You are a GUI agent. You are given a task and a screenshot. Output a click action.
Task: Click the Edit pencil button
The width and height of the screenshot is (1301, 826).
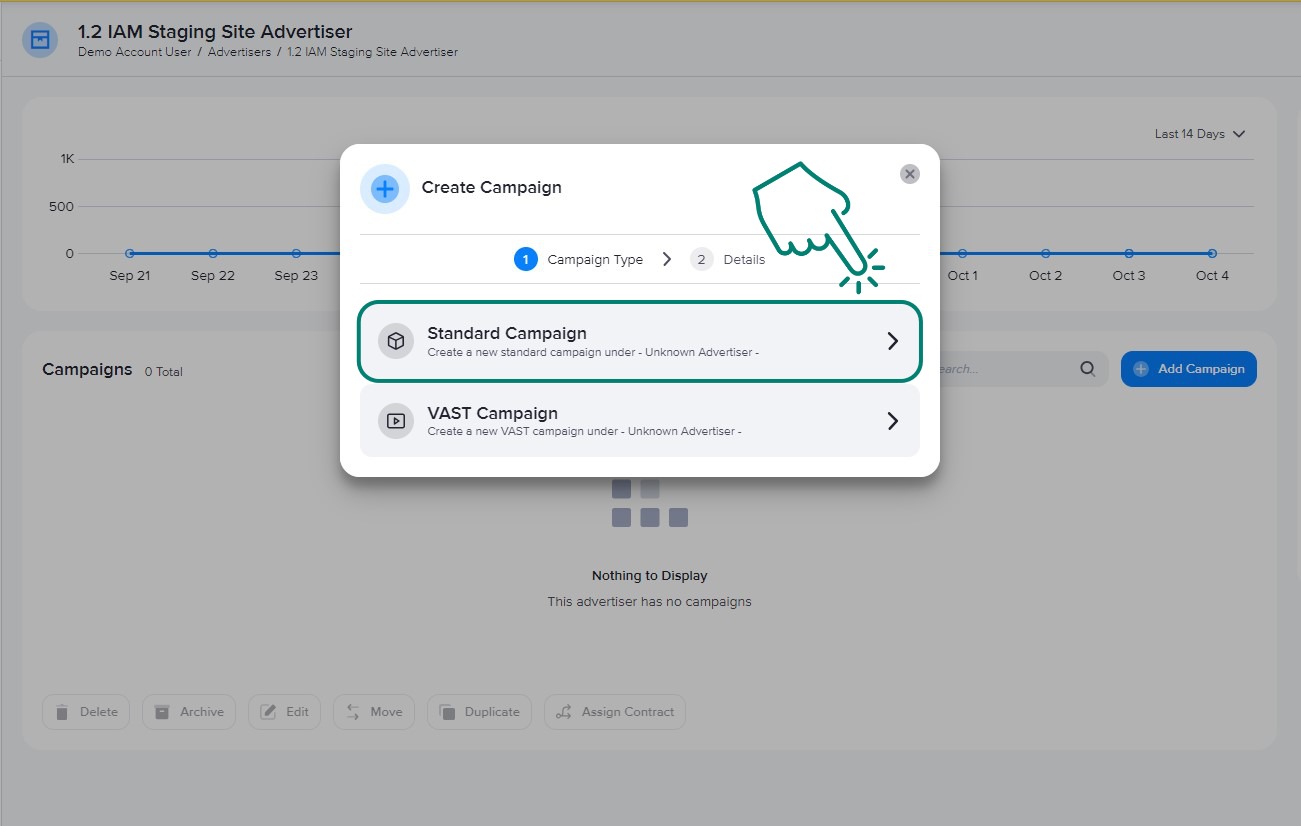point(285,712)
